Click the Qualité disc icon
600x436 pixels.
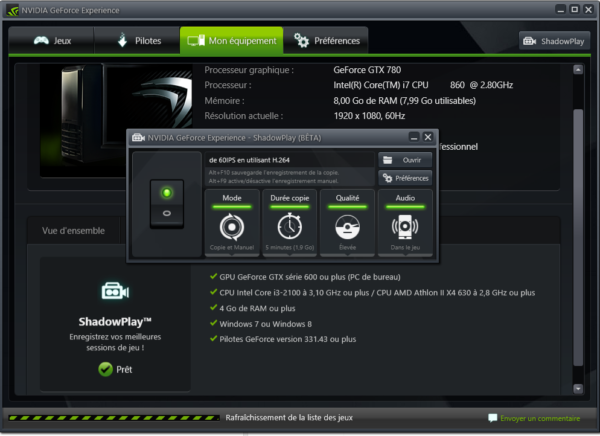[347, 227]
